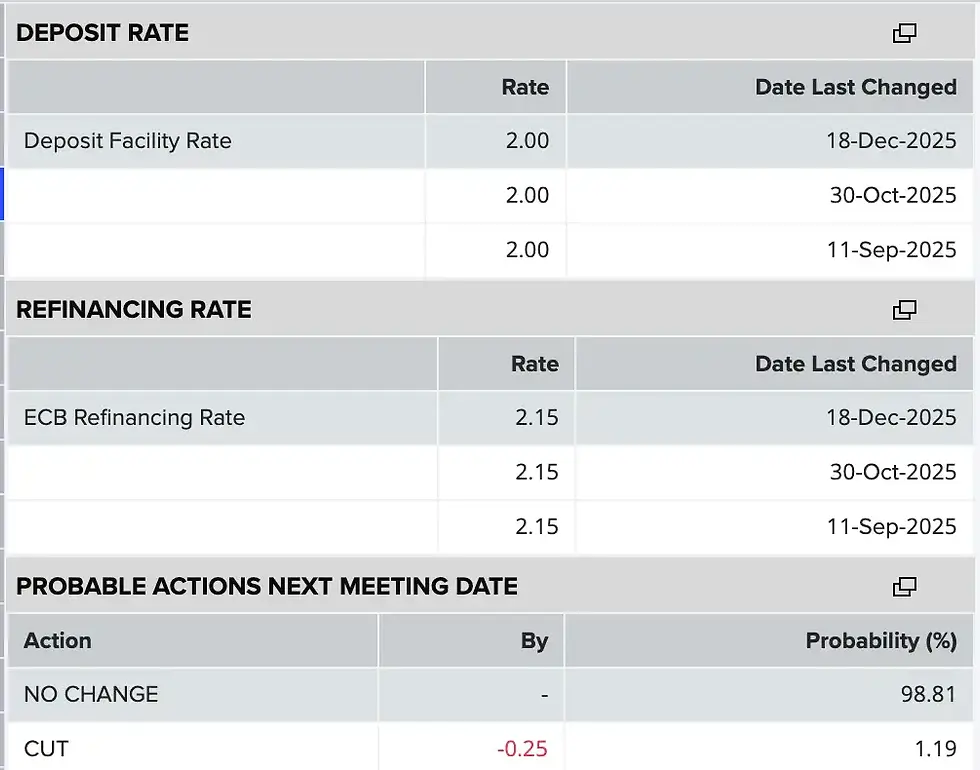Viewport: 980px width, 770px height.
Task: Click 18-Dec-2025 date in Deposit Rate table
Action: click(891, 141)
